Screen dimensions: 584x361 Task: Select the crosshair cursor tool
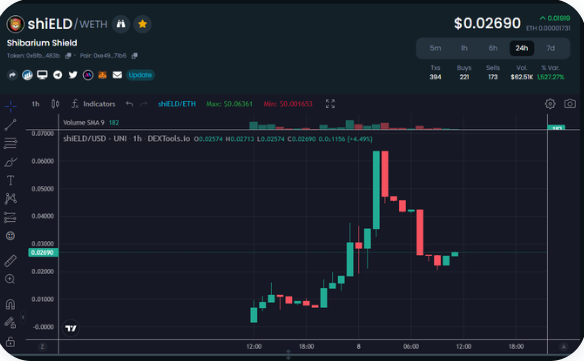tap(10, 106)
